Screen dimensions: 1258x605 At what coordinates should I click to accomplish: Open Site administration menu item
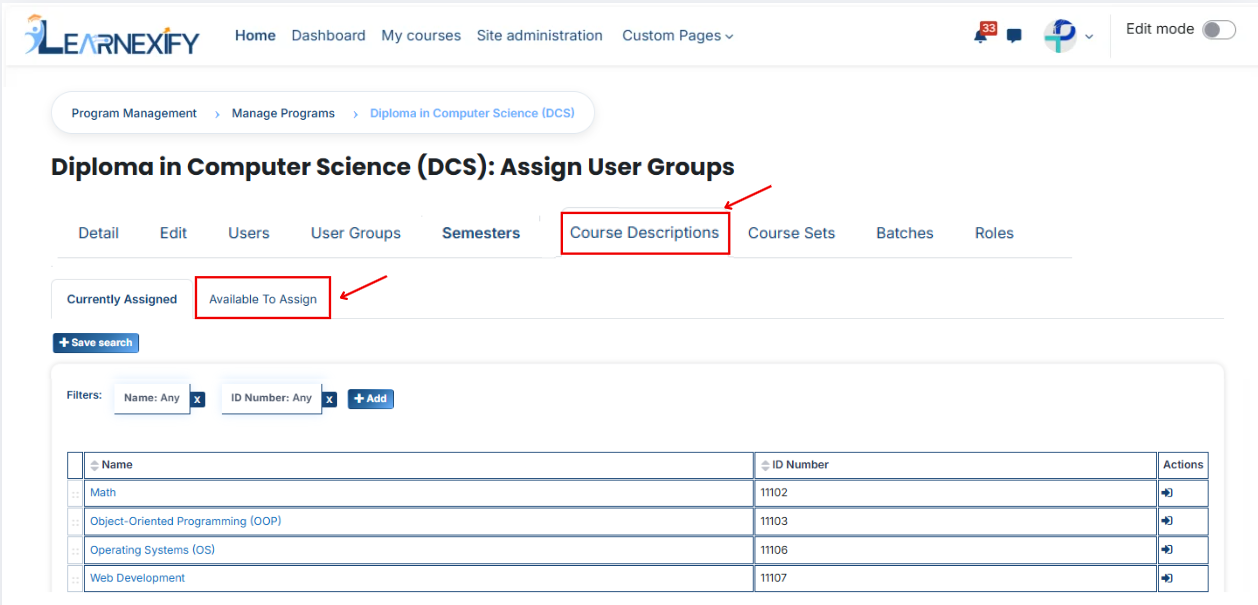pyautogui.click(x=540, y=36)
